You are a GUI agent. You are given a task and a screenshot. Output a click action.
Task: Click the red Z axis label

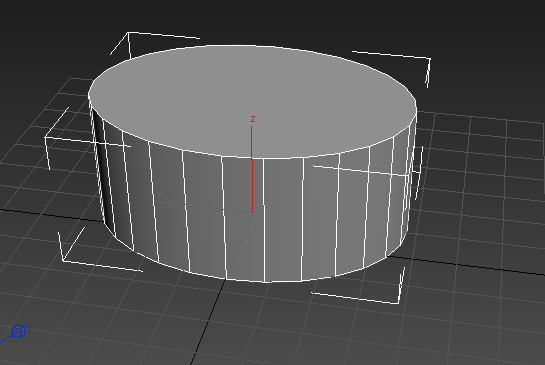[253, 119]
